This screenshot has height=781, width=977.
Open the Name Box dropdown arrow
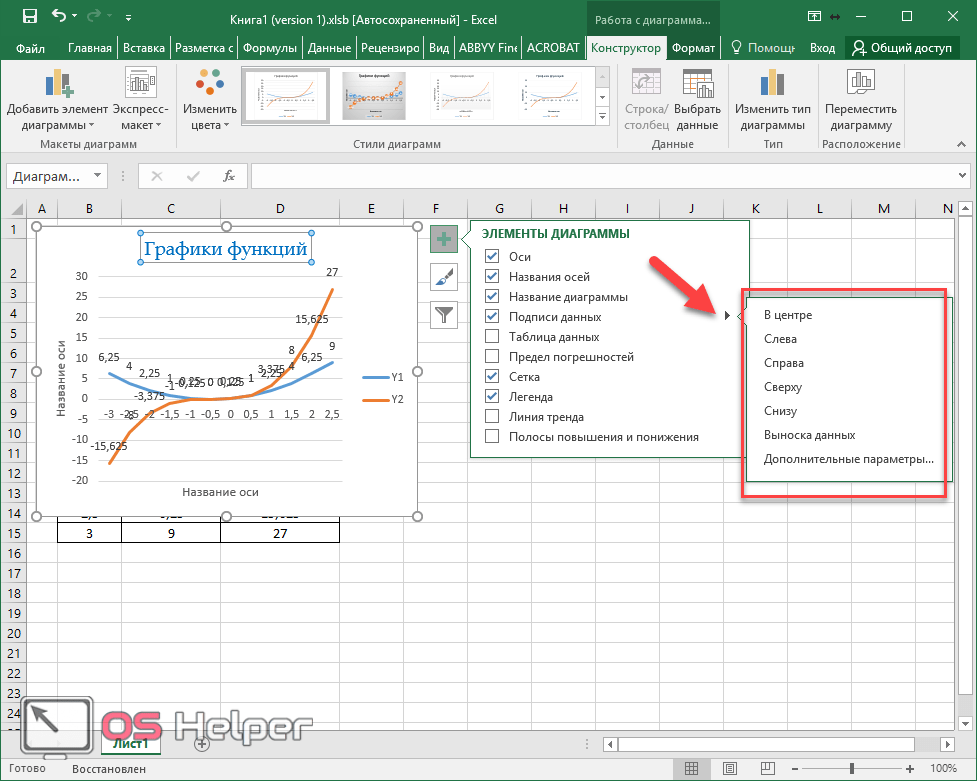pos(97,176)
